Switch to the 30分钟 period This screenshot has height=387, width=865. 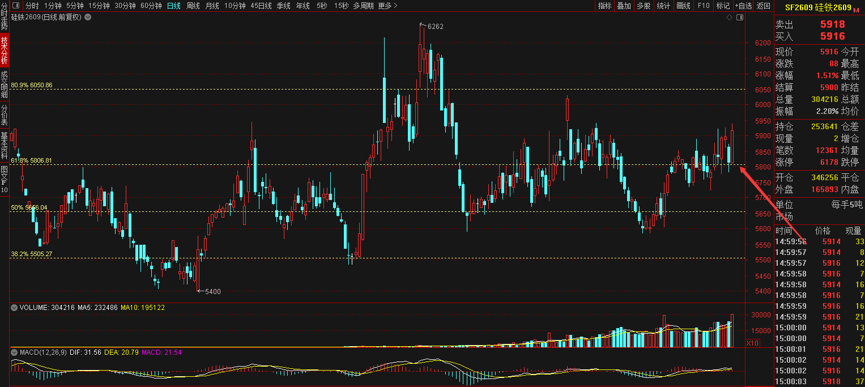125,6
